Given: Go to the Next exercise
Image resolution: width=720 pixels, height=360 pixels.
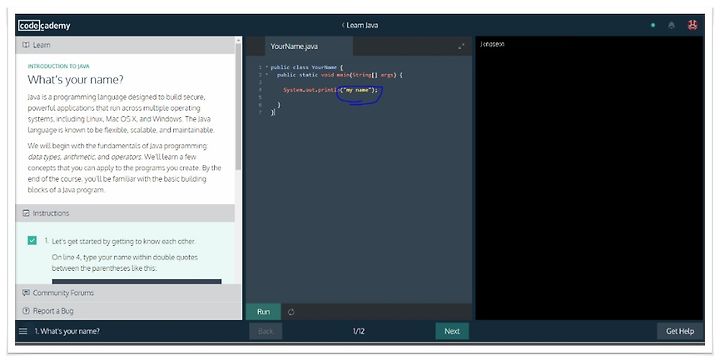Looking at the screenshot, I should pos(452,331).
